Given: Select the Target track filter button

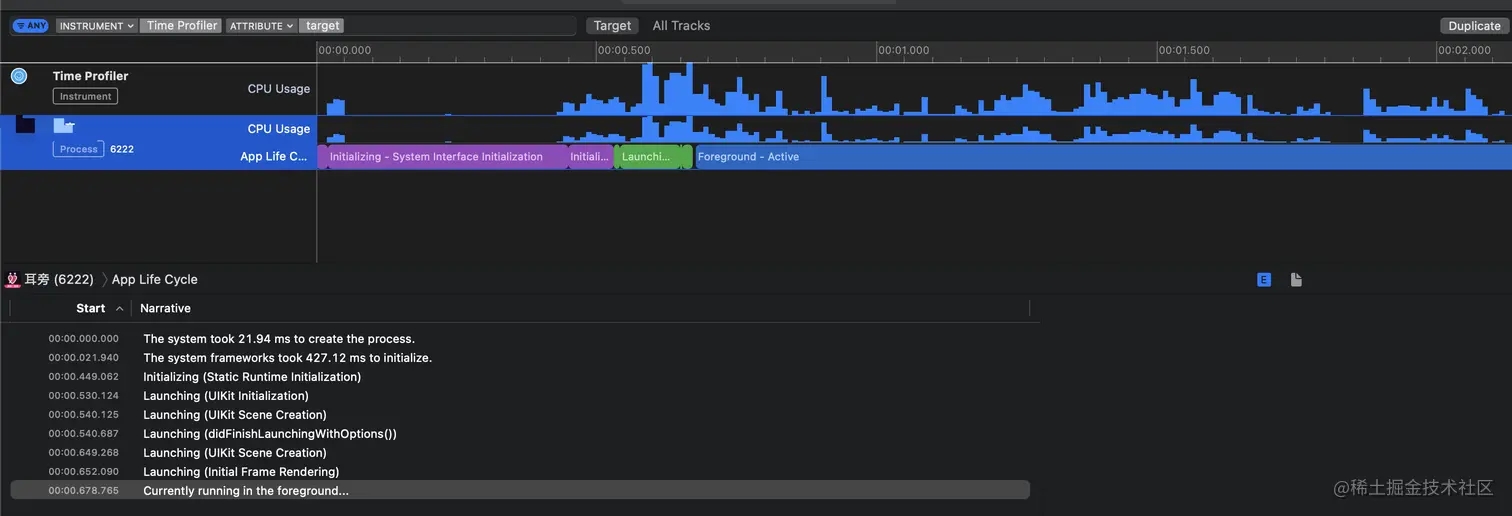Looking at the screenshot, I should point(612,26).
